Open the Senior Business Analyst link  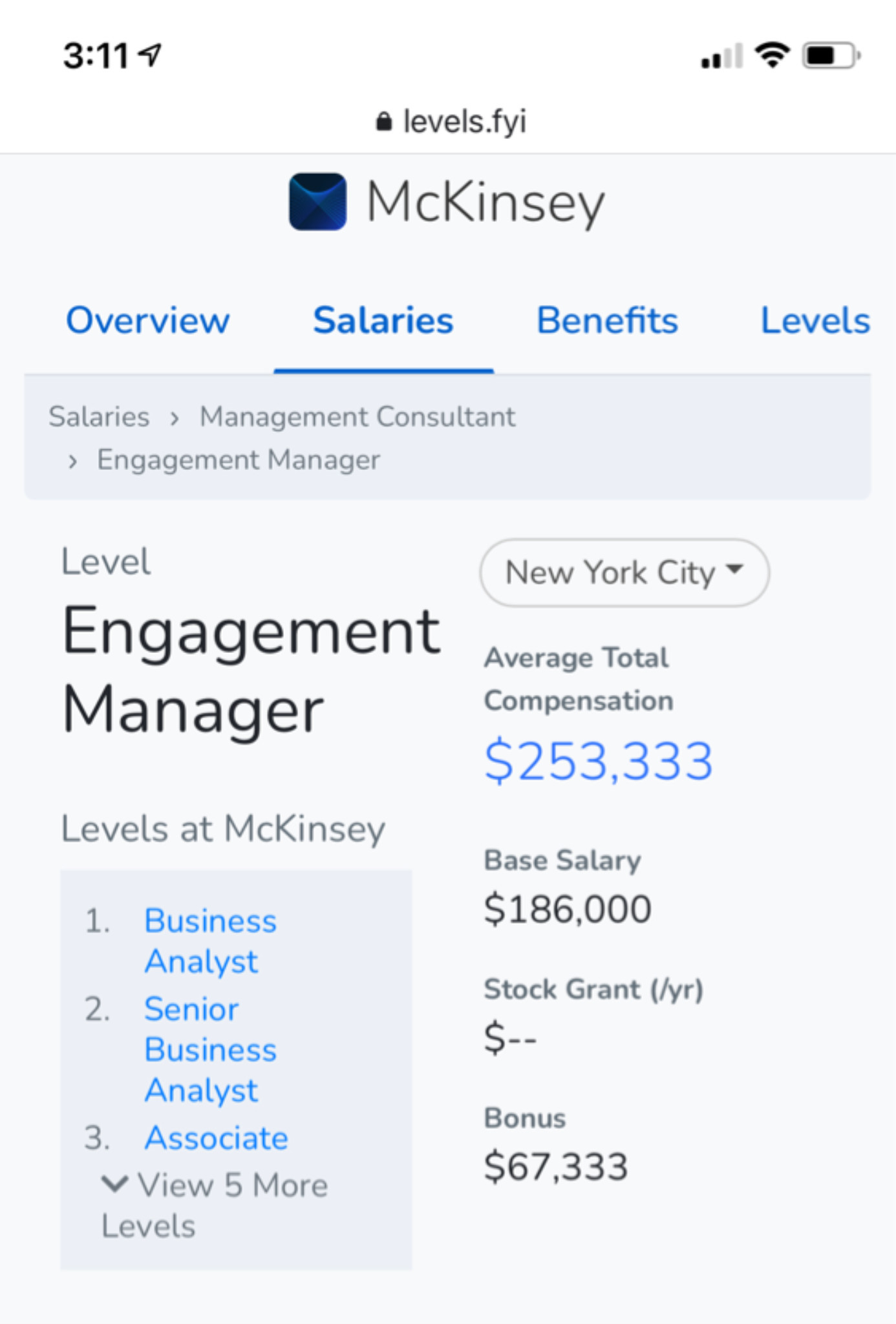coord(211,1049)
